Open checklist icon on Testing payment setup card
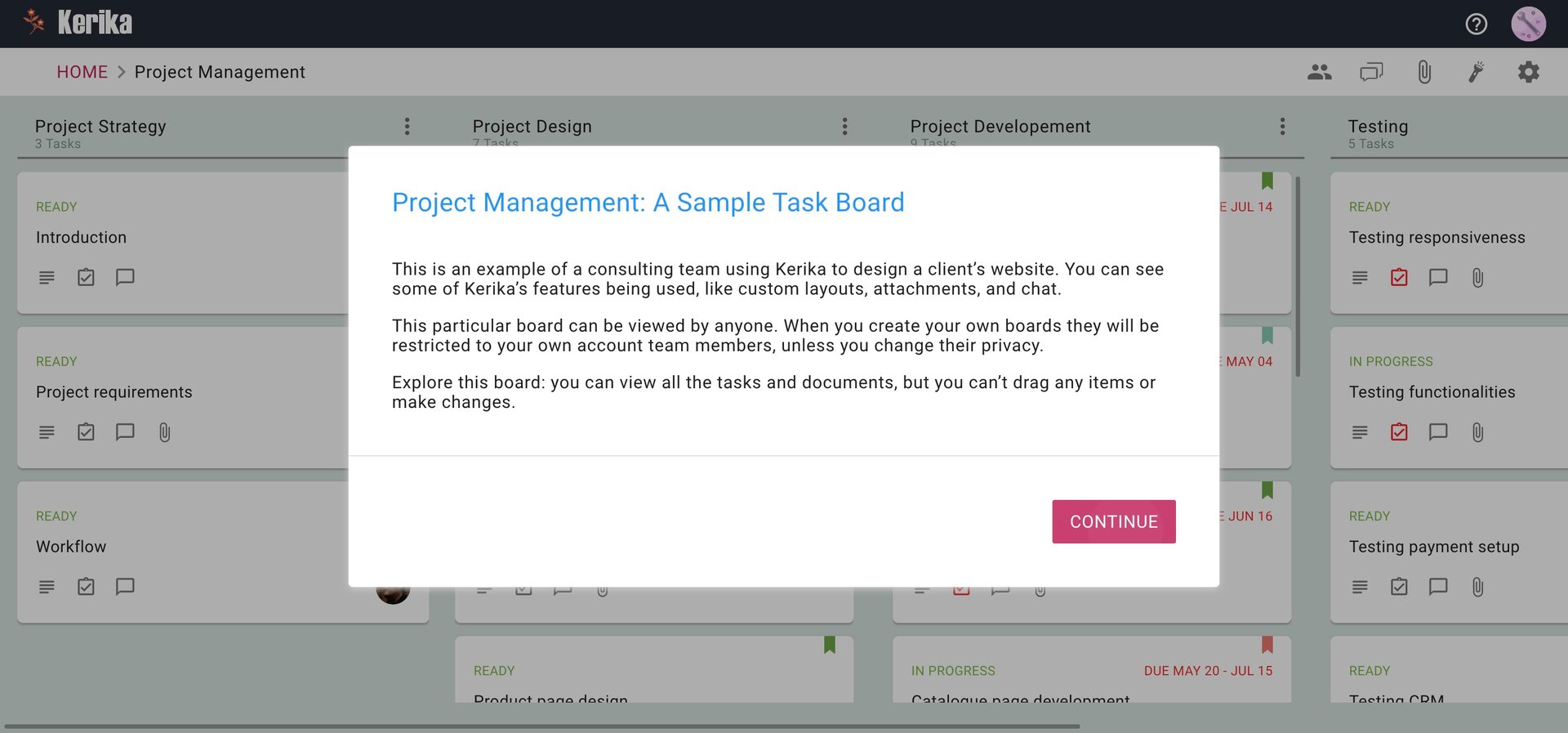The height and width of the screenshot is (733, 1568). (x=1399, y=587)
